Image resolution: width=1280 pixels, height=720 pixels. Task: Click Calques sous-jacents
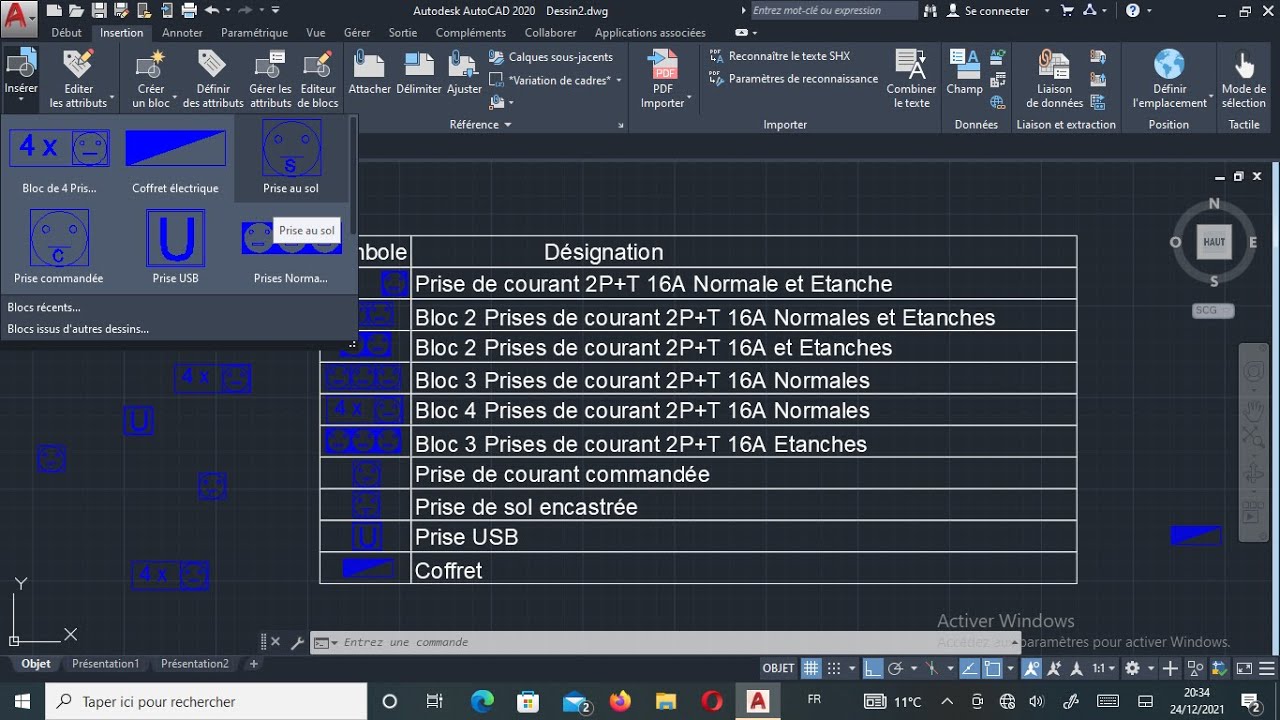click(x=551, y=57)
